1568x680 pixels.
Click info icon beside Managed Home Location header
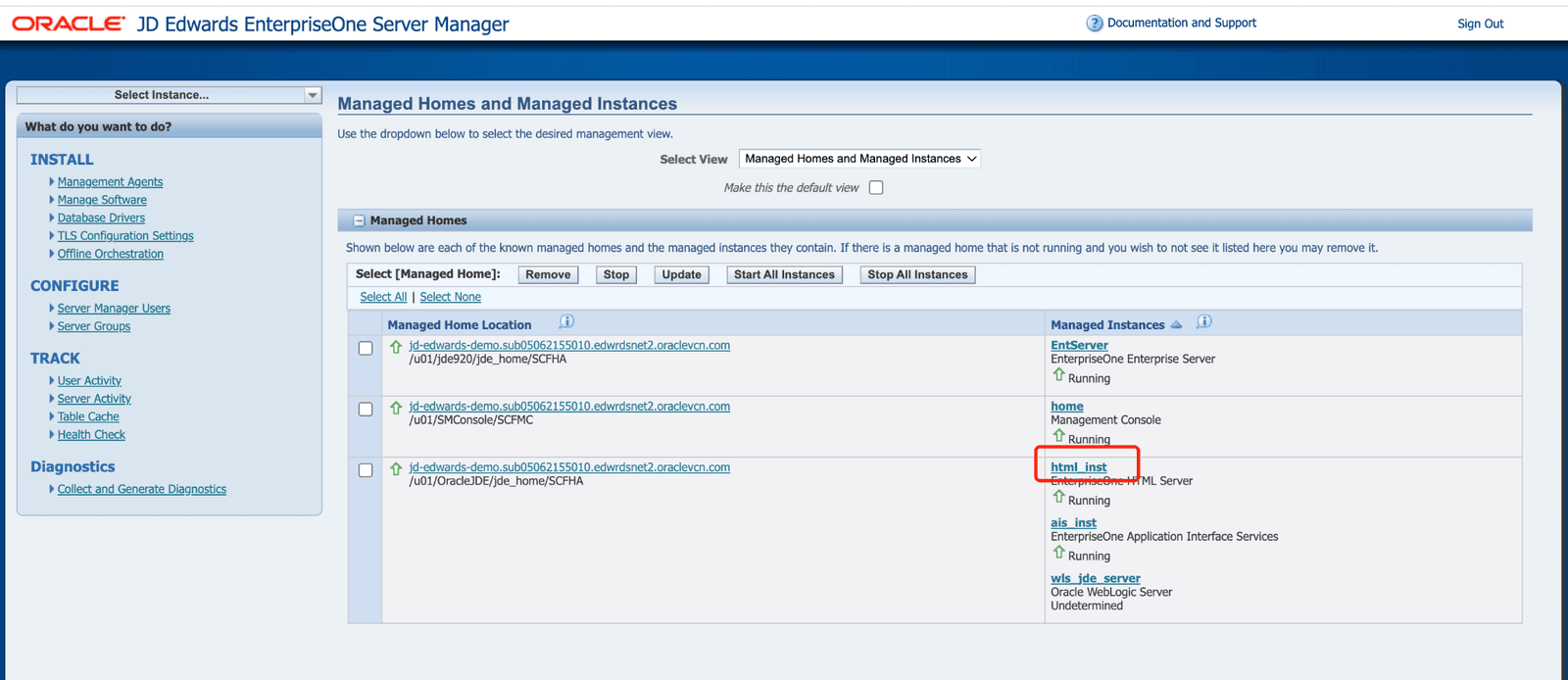click(x=566, y=321)
